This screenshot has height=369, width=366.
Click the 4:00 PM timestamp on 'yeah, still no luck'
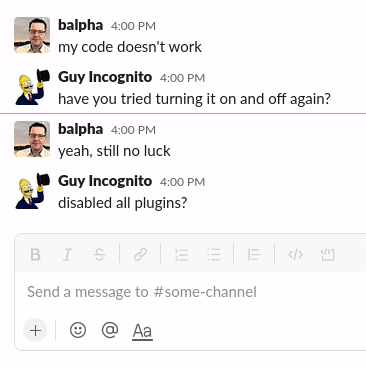tap(133, 130)
